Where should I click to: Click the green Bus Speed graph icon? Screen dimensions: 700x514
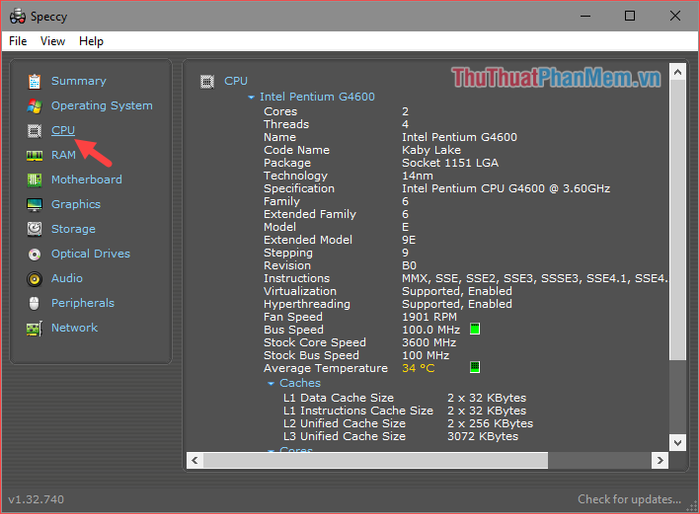click(475, 330)
